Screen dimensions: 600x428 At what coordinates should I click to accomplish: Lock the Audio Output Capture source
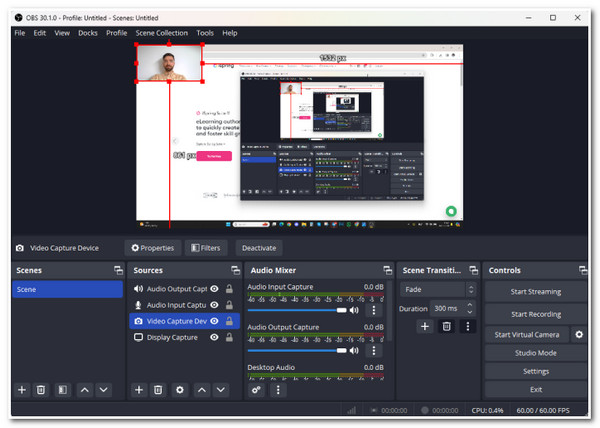coord(229,289)
